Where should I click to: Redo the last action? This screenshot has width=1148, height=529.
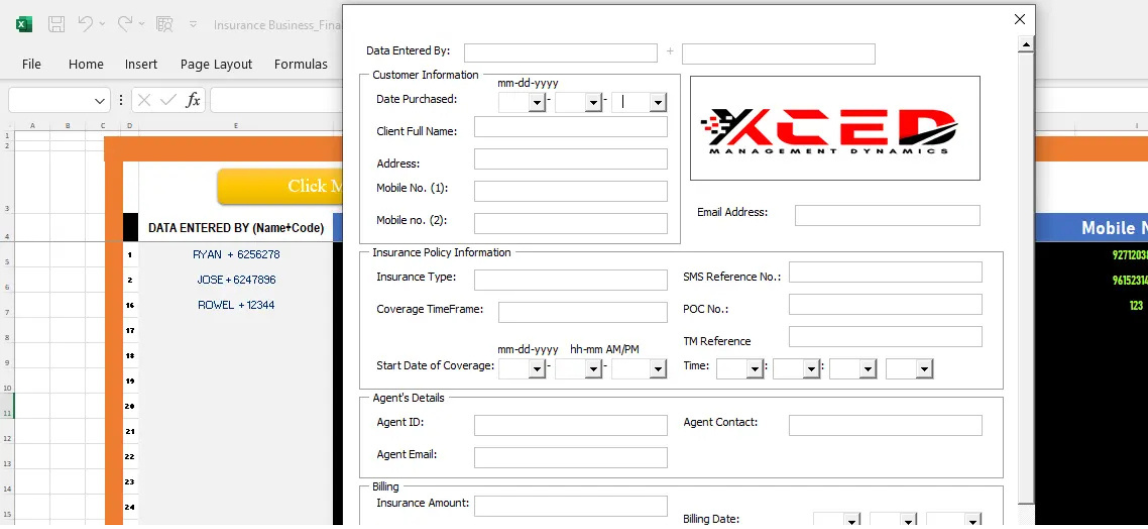click(124, 24)
